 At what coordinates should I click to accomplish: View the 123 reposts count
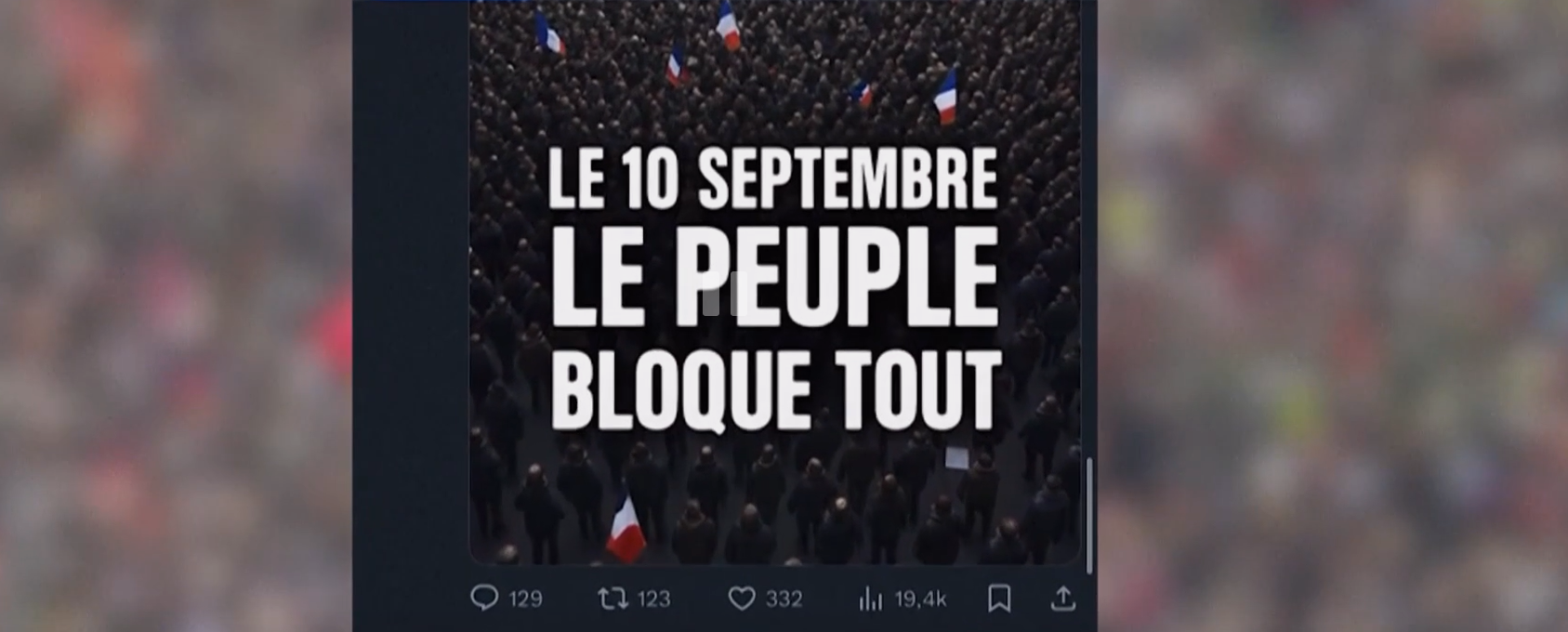[653, 599]
